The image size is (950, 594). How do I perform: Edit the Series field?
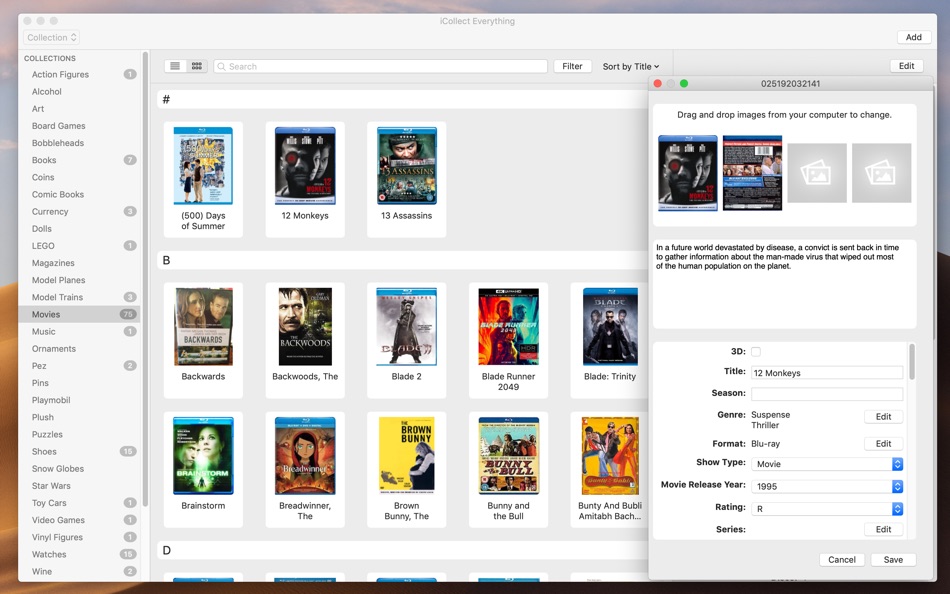[x=883, y=529]
